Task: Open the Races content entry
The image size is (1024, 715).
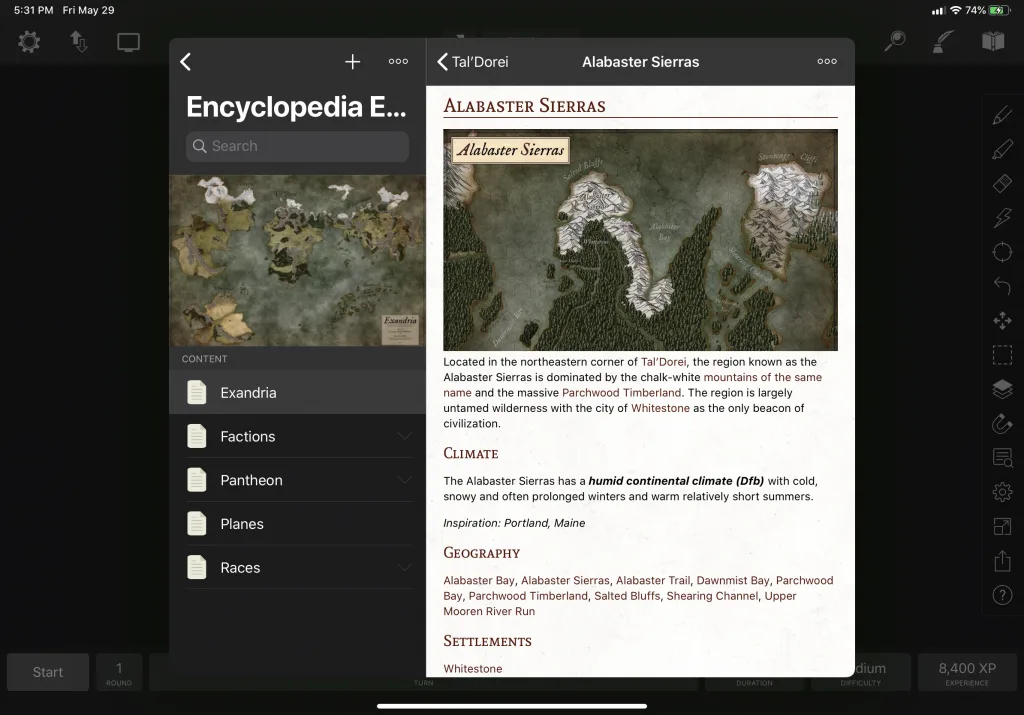Action: pyautogui.click(x=298, y=567)
